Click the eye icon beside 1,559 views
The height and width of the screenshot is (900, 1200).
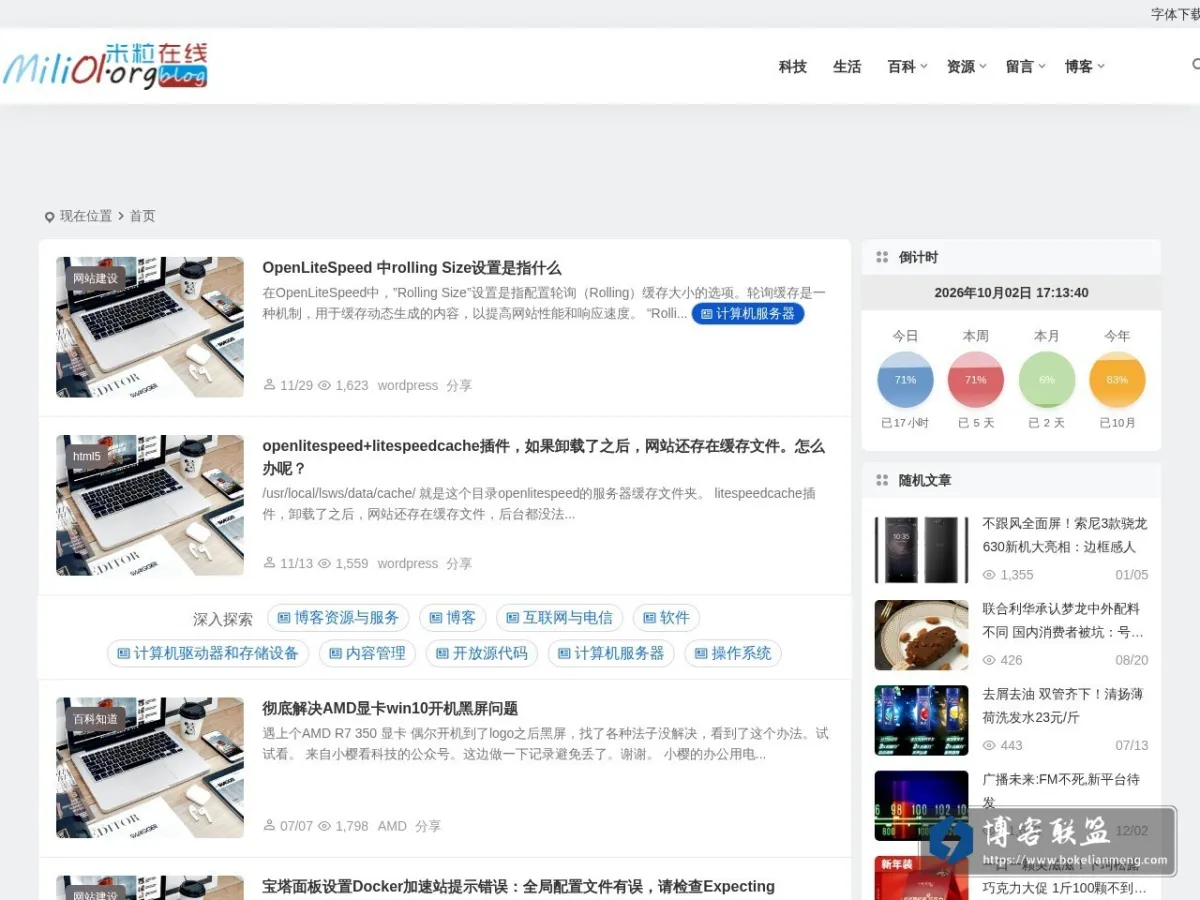pyautogui.click(x=324, y=563)
